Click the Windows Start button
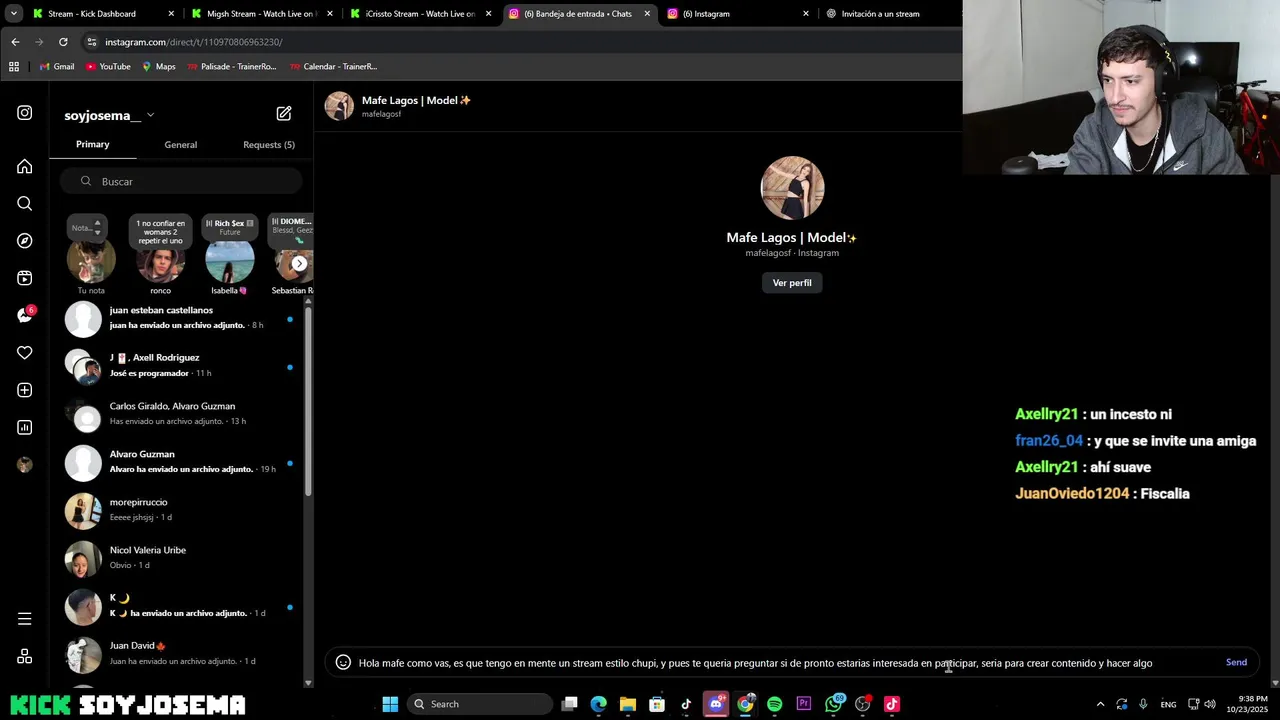The width and height of the screenshot is (1280, 720). tap(390, 704)
